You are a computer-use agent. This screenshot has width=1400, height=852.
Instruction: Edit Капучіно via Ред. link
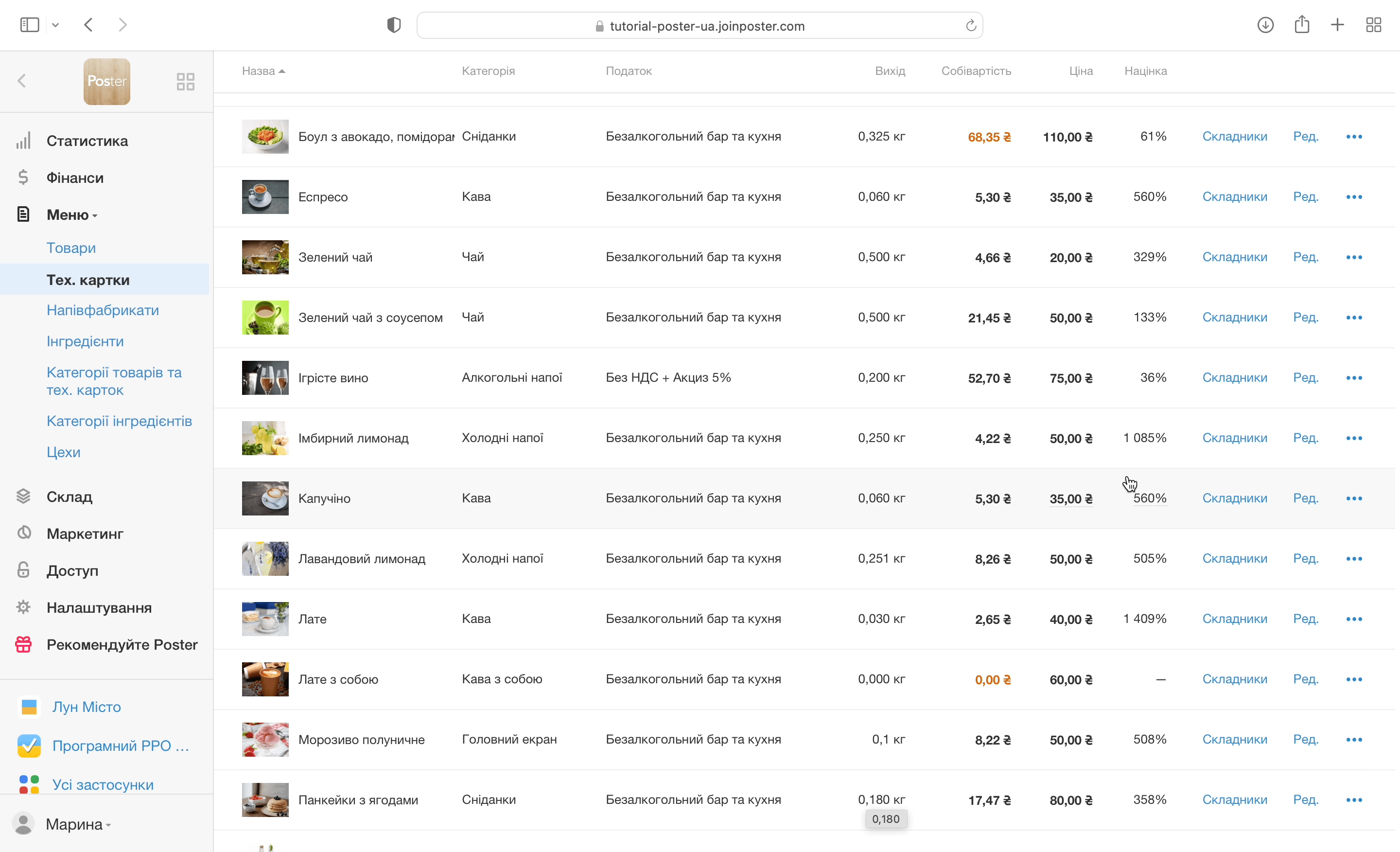pyautogui.click(x=1306, y=498)
